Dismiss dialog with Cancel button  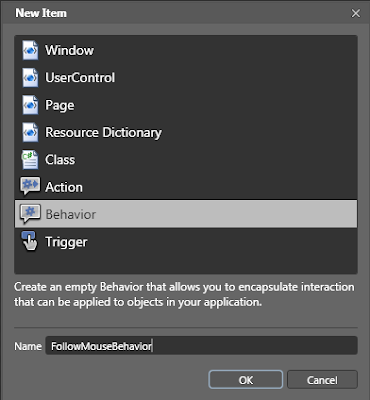(x=322, y=380)
